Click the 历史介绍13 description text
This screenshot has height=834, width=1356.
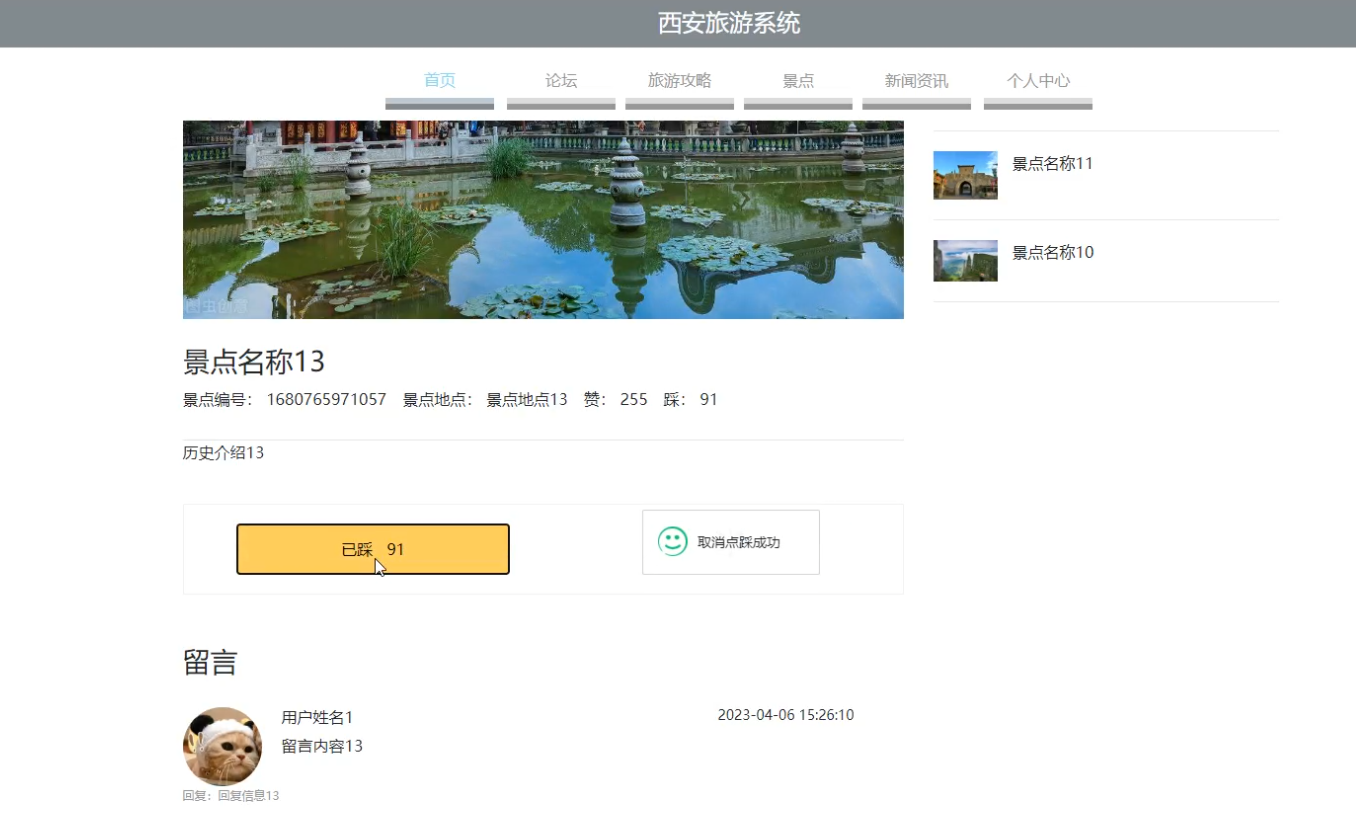(223, 453)
